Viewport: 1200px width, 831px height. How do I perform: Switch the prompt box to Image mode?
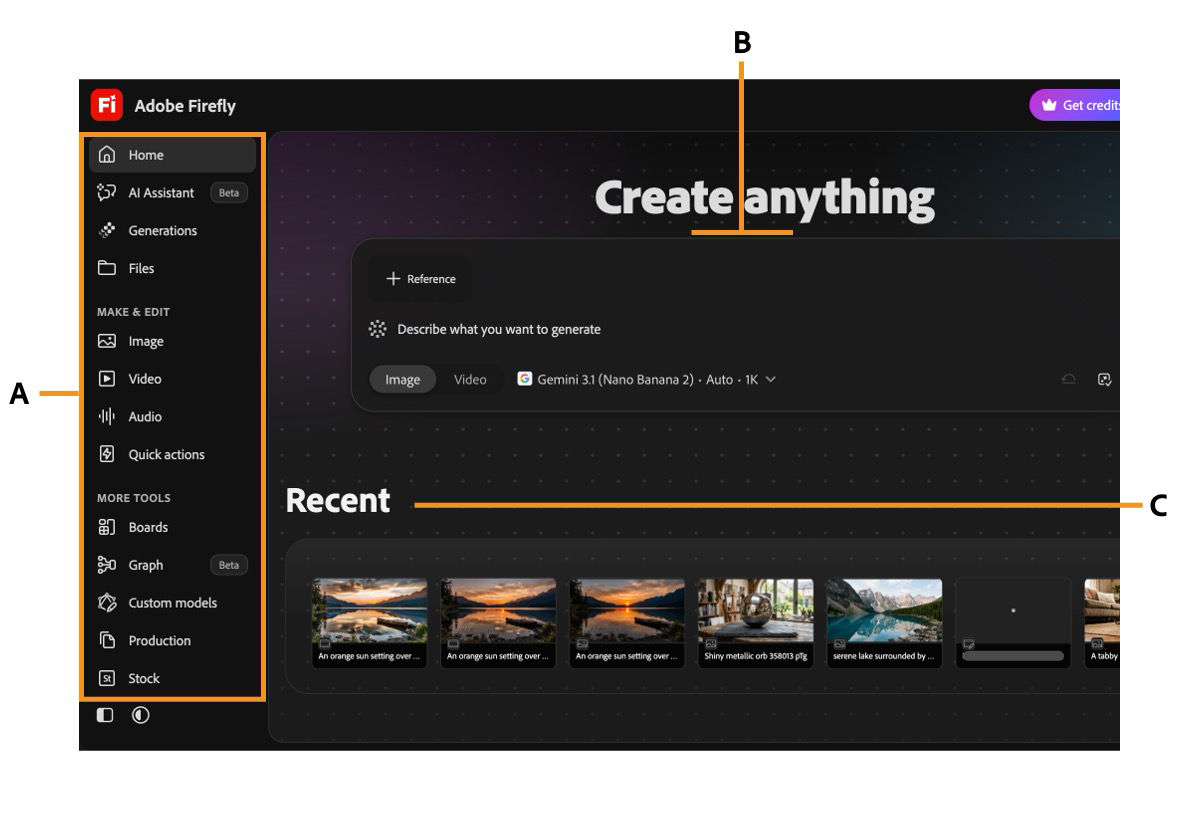[x=403, y=380]
